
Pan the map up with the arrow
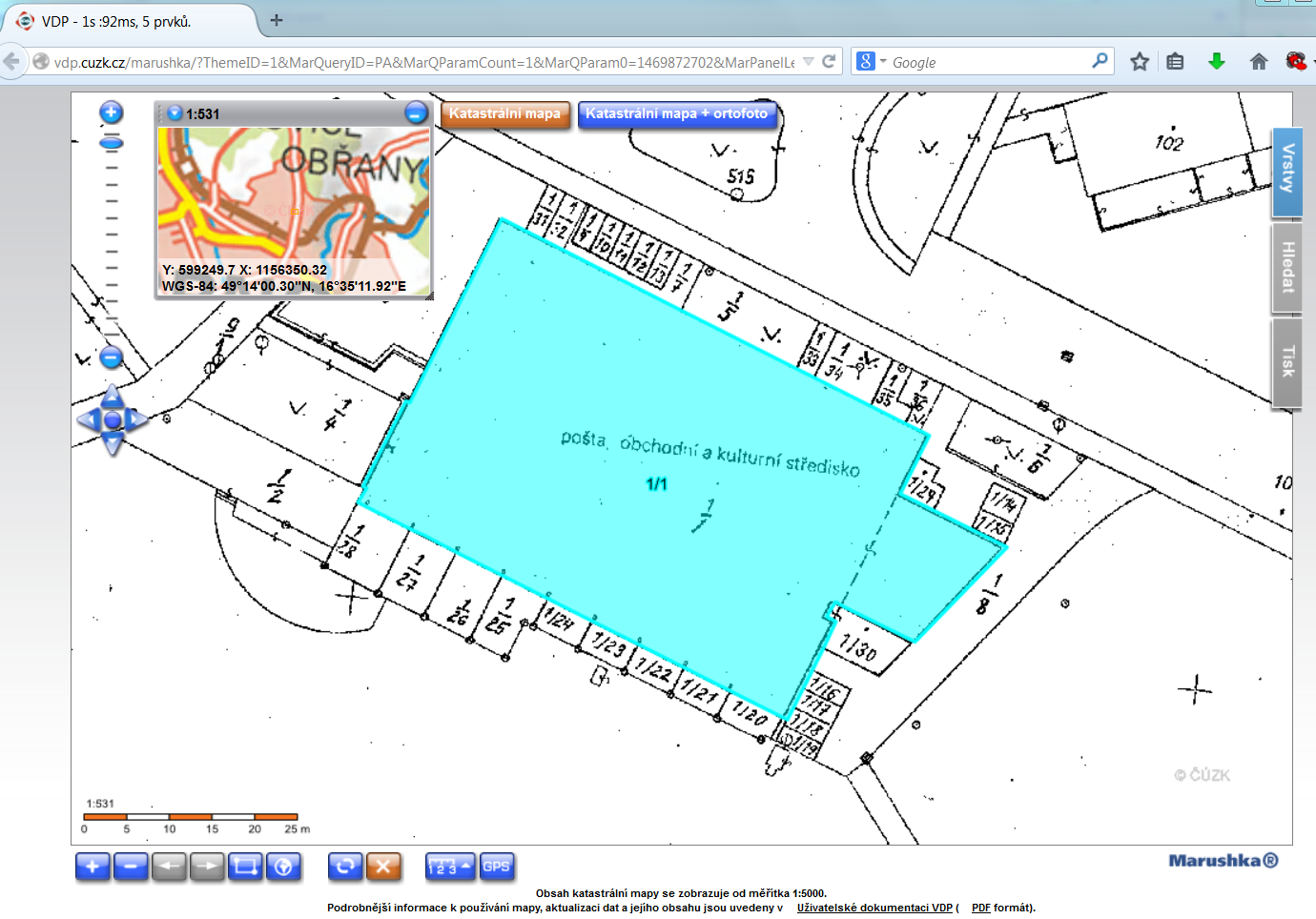point(113,395)
